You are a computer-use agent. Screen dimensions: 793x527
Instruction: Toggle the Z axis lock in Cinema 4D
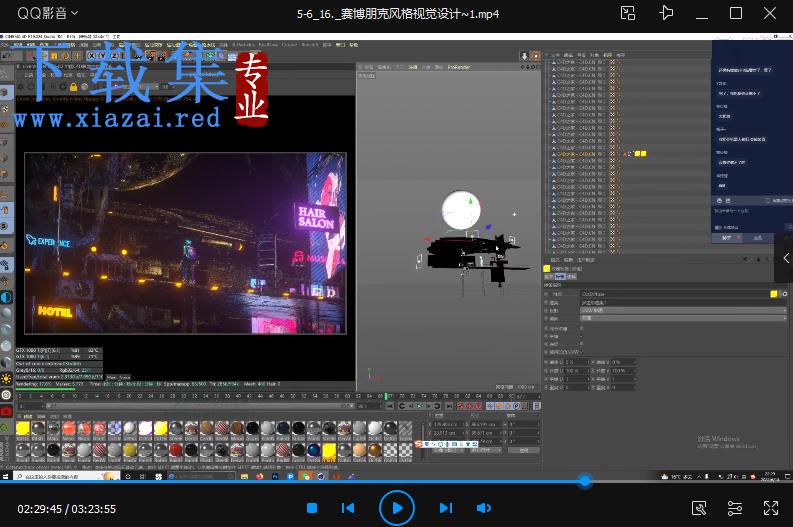coord(114,56)
